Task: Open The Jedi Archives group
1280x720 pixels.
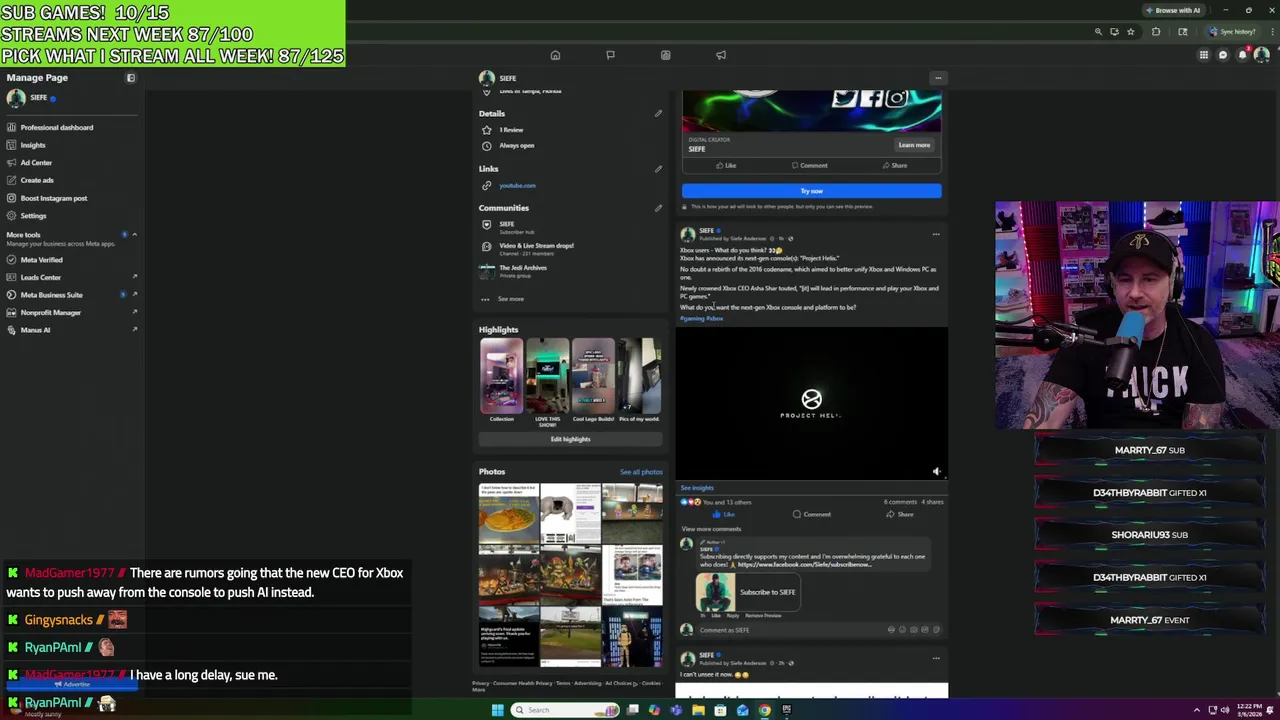Action: 522,270
